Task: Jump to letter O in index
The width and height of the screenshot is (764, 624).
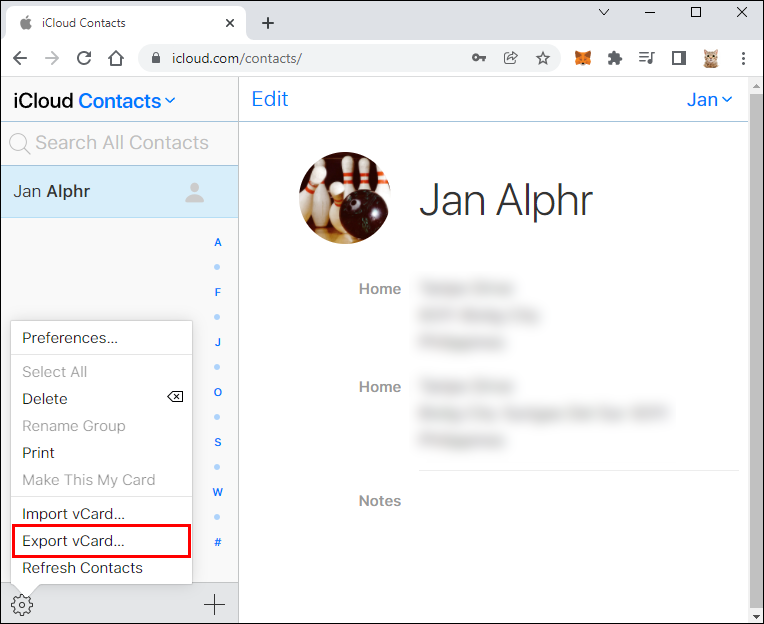Action: (x=218, y=392)
